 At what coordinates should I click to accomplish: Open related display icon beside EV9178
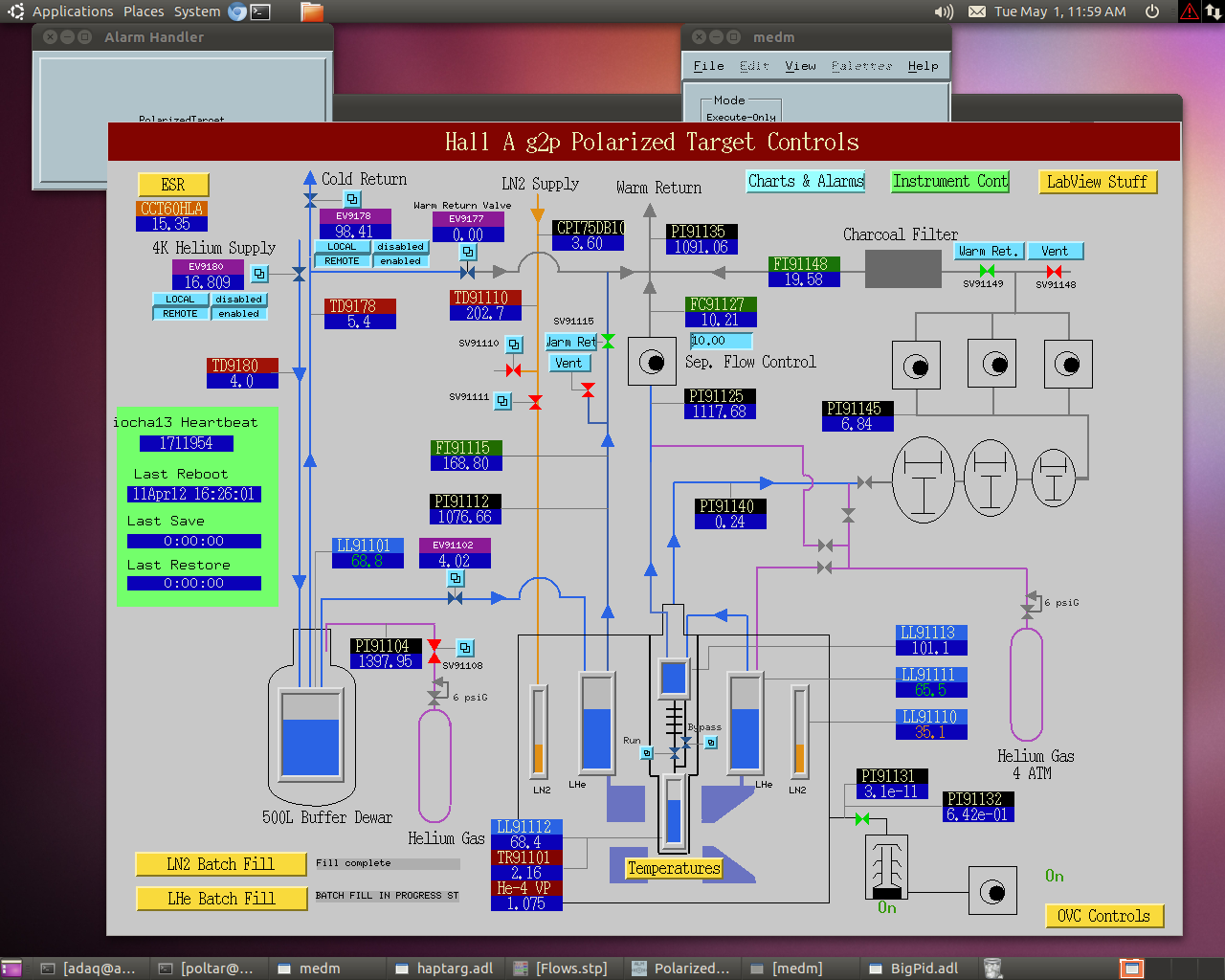(x=352, y=199)
